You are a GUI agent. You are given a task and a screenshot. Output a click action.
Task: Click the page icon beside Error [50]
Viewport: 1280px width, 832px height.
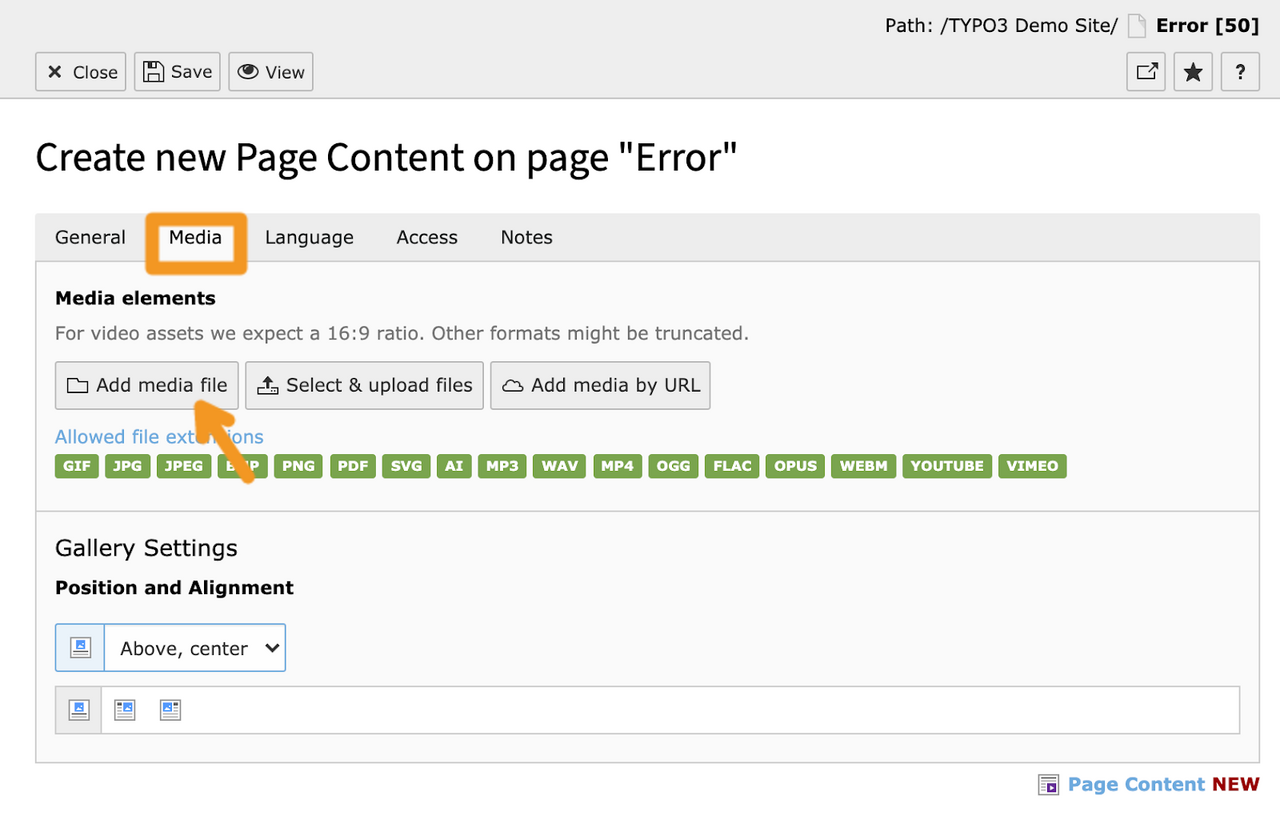coord(1136,27)
